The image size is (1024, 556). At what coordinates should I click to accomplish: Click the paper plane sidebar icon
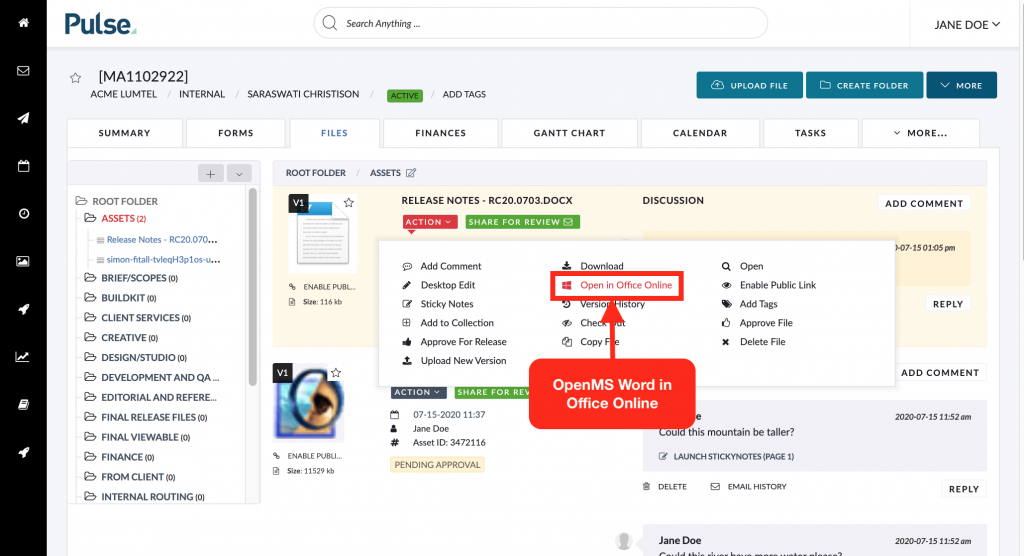click(x=24, y=118)
